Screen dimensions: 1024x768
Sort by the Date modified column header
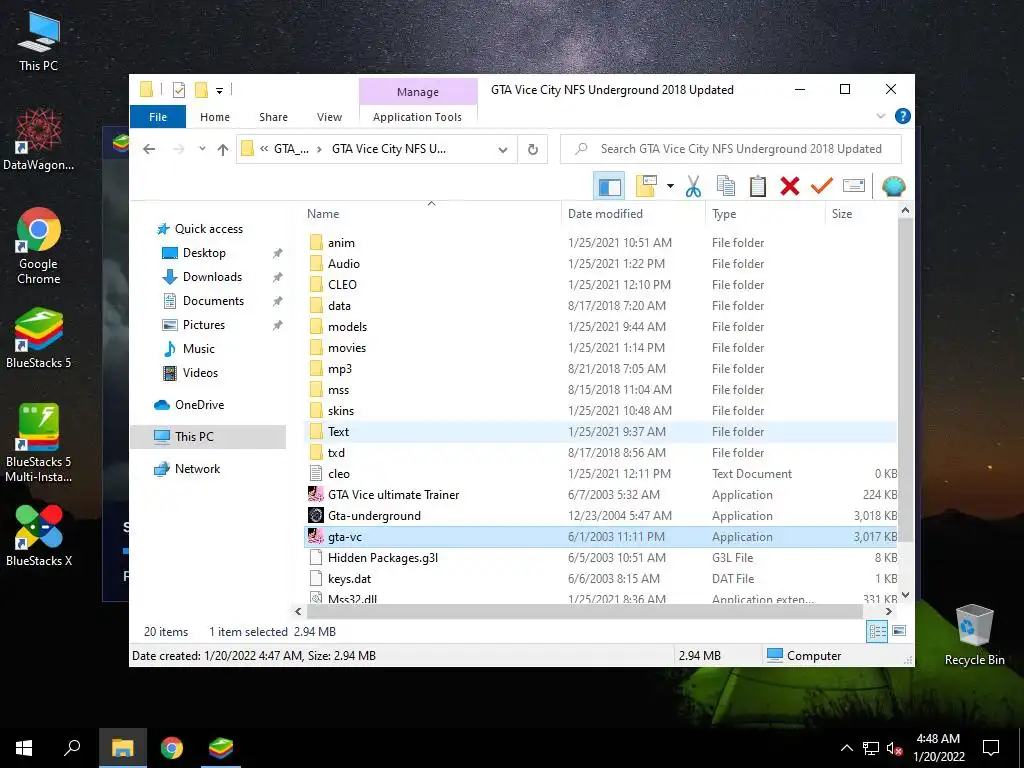click(x=633, y=214)
